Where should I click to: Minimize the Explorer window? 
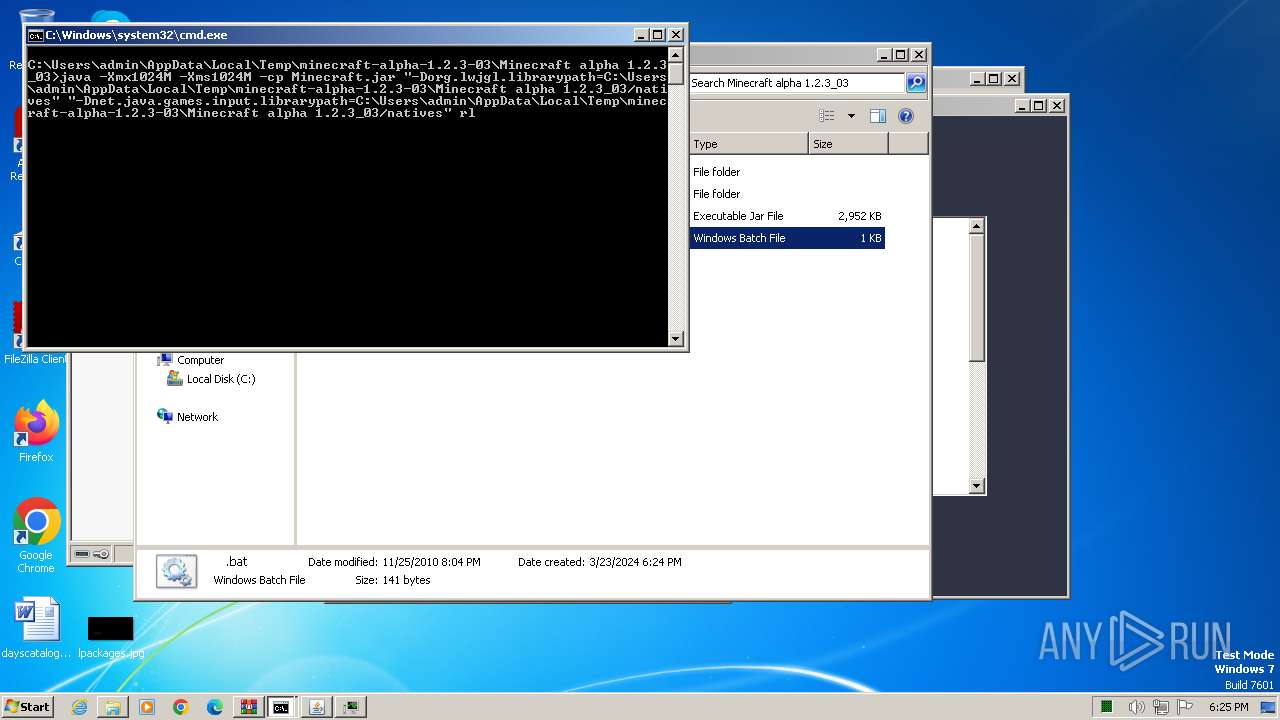tap(884, 55)
